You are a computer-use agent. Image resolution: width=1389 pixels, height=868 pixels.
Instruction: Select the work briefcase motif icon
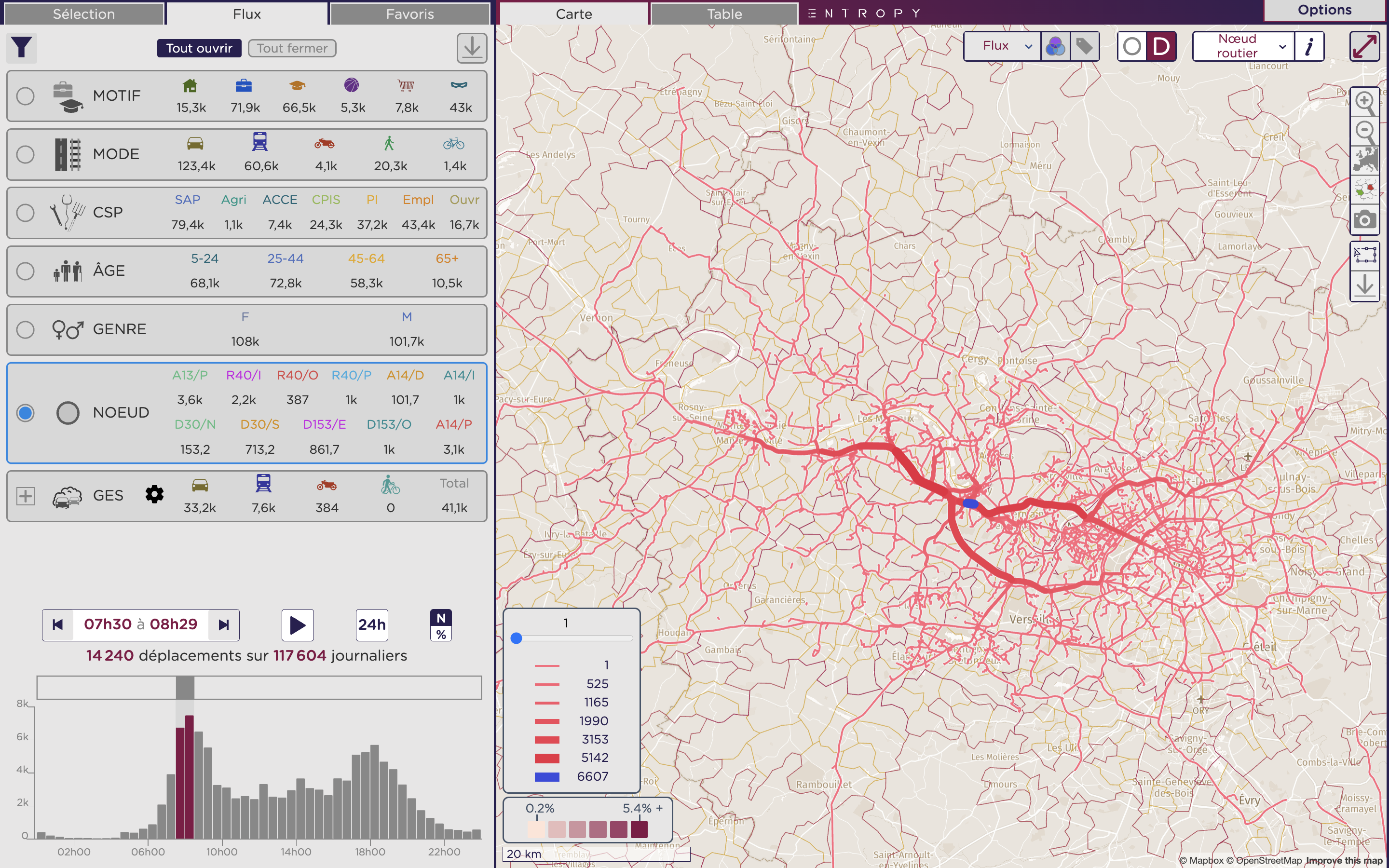(x=244, y=86)
